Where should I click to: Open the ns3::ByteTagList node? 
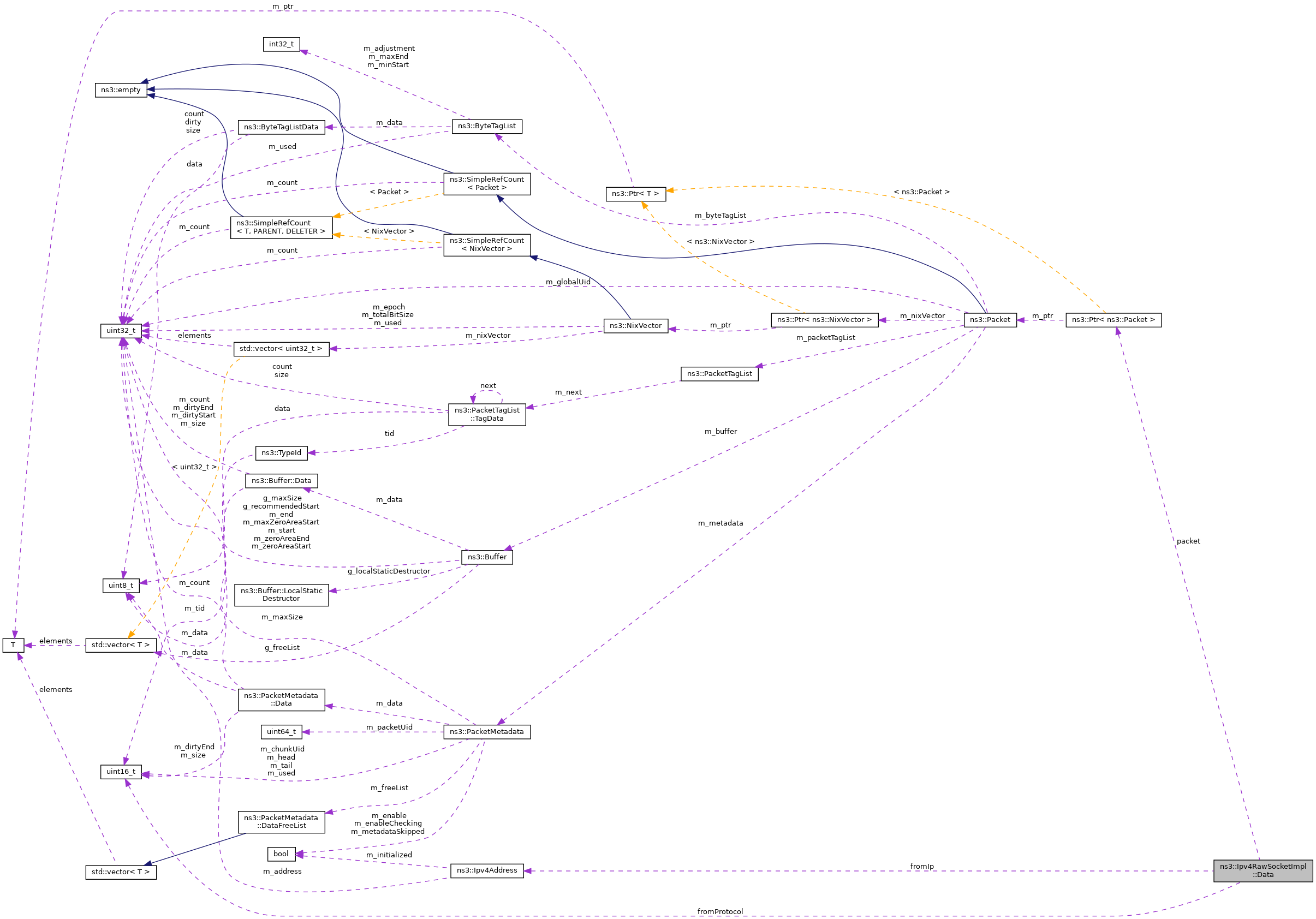pos(487,127)
